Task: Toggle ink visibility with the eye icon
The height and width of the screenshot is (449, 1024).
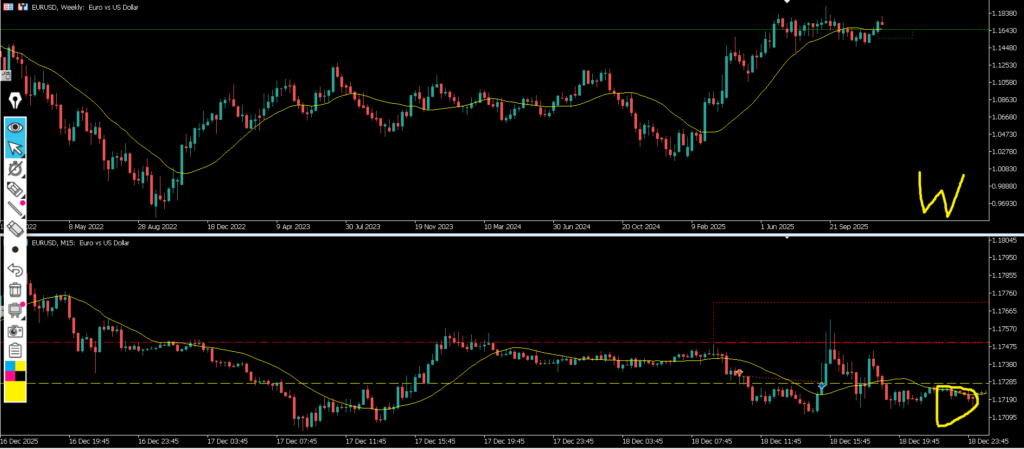Action: click(x=15, y=128)
